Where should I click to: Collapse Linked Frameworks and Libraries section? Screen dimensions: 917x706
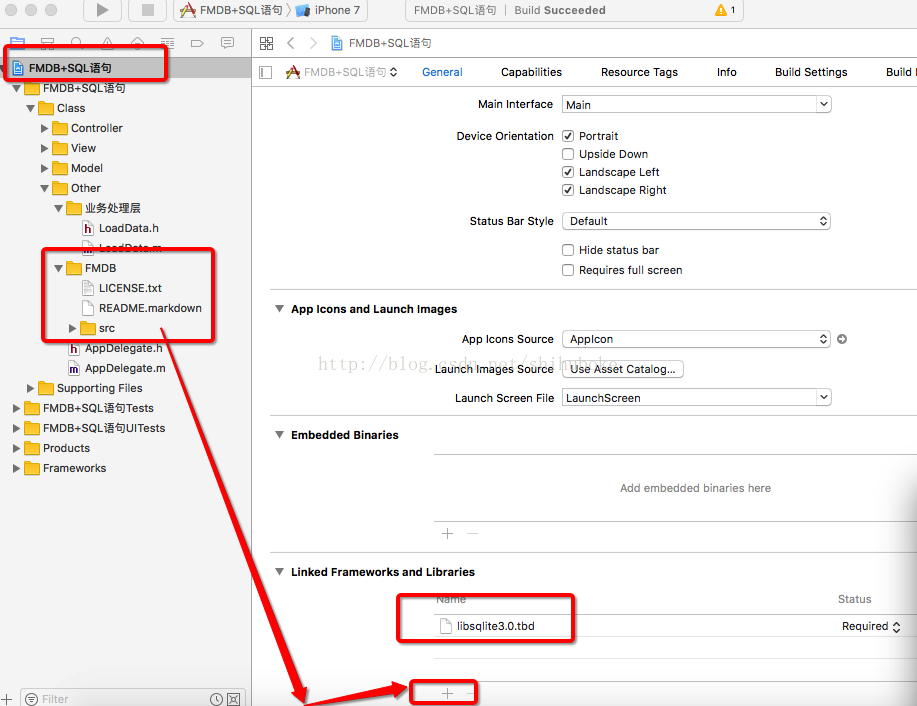tap(280, 571)
